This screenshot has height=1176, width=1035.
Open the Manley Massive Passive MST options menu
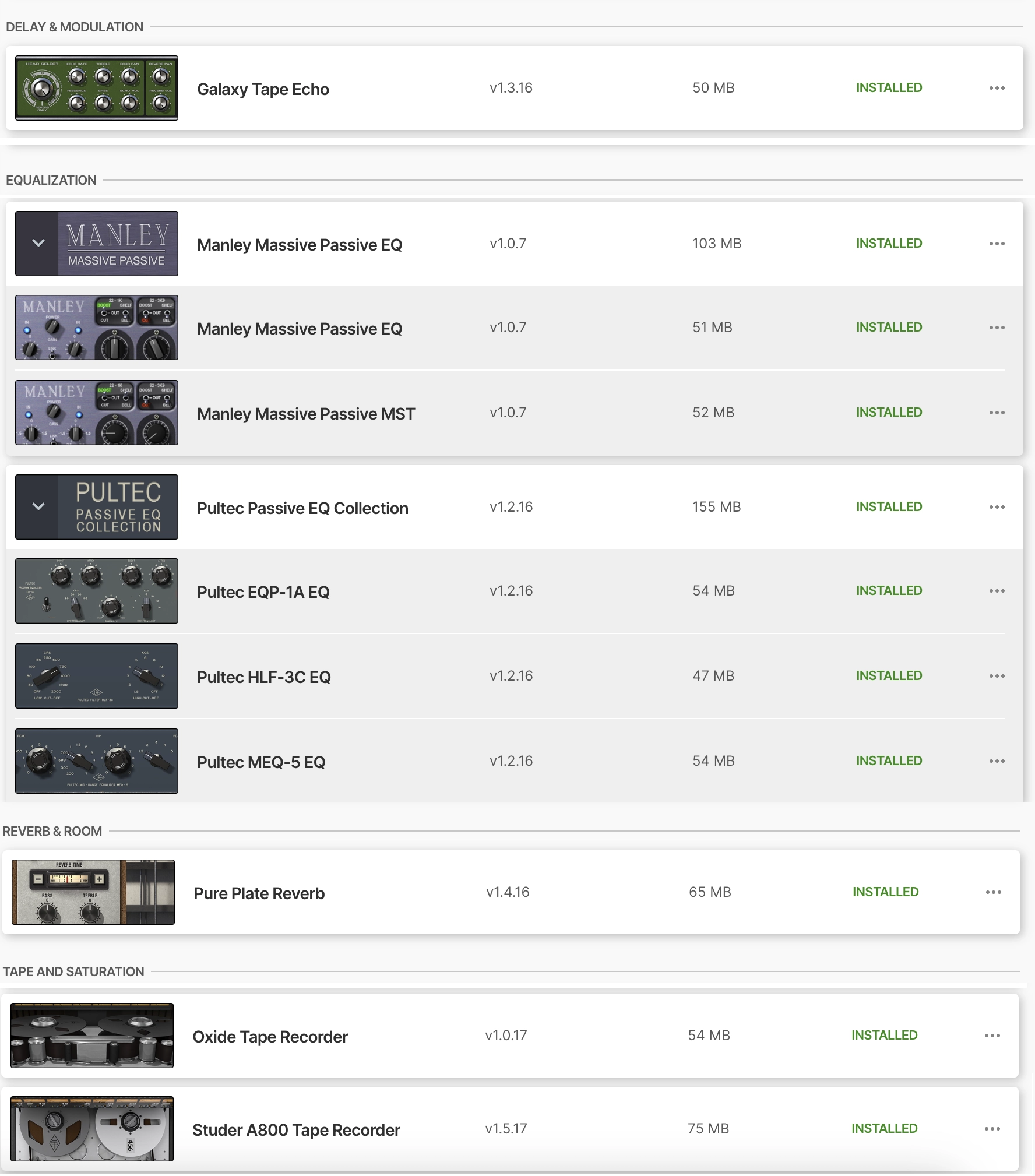(x=997, y=413)
